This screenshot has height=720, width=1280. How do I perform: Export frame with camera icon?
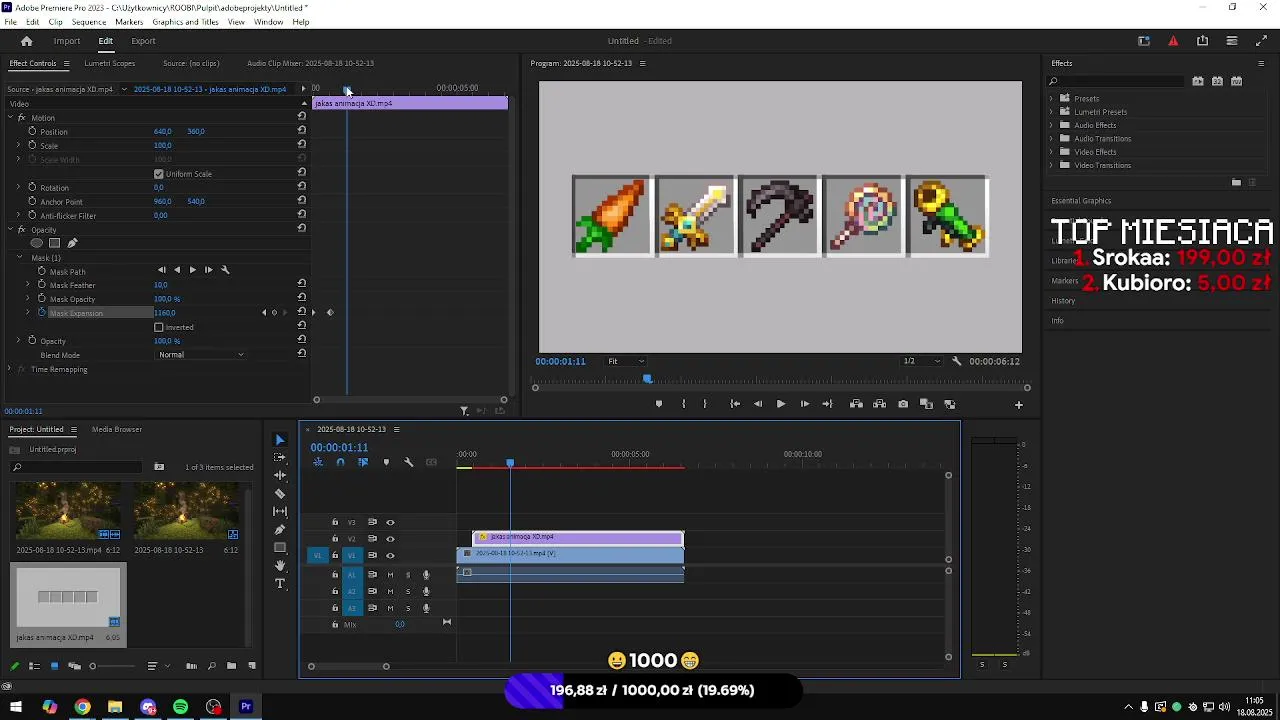903,404
